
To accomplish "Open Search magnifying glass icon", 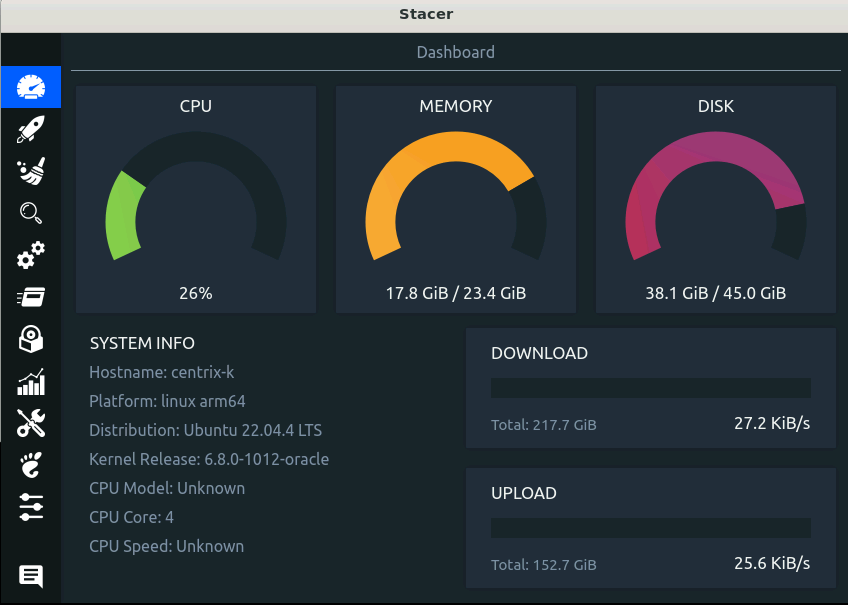I will (x=31, y=213).
